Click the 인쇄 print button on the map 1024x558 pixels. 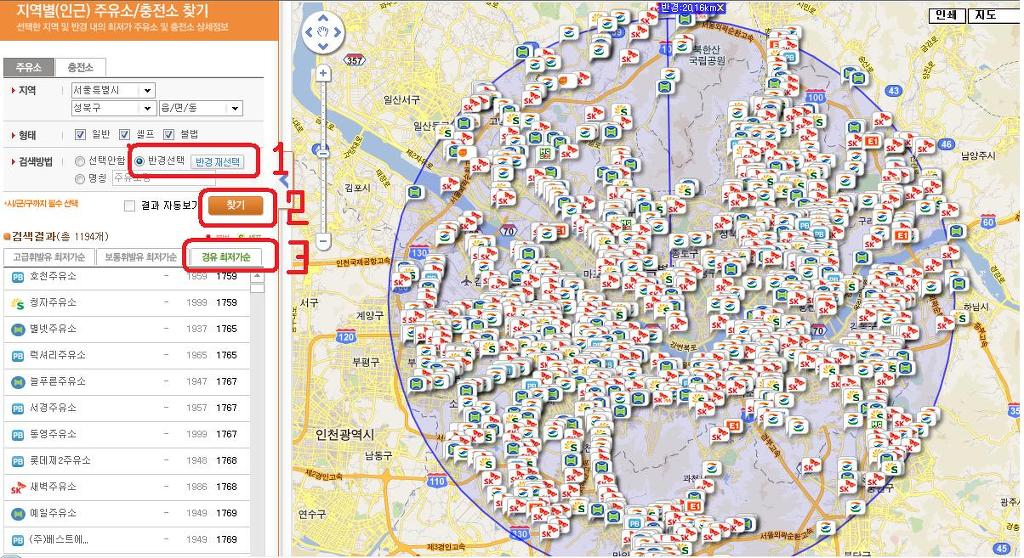pos(946,15)
